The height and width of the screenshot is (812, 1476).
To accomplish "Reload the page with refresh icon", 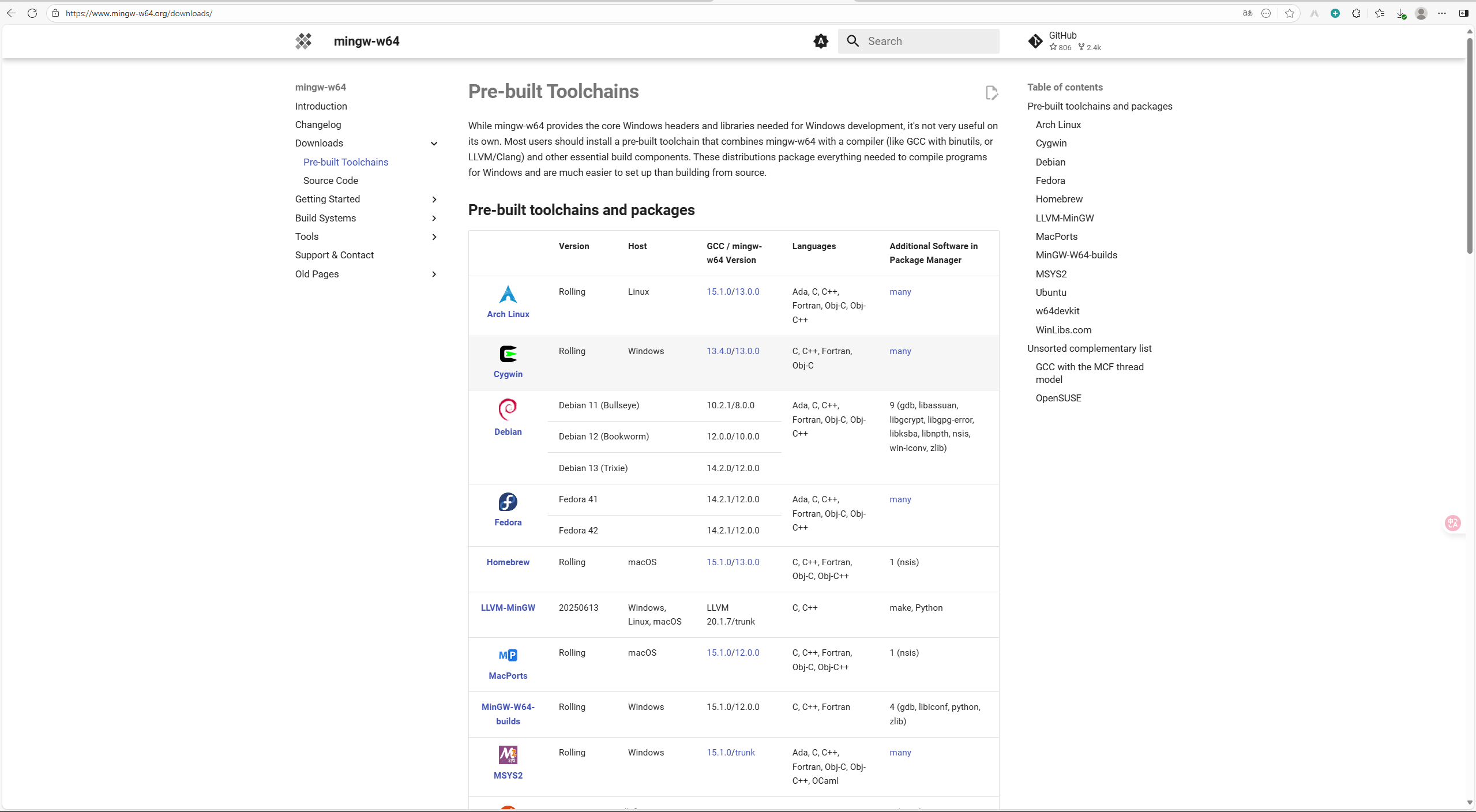I will pyautogui.click(x=32, y=13).
